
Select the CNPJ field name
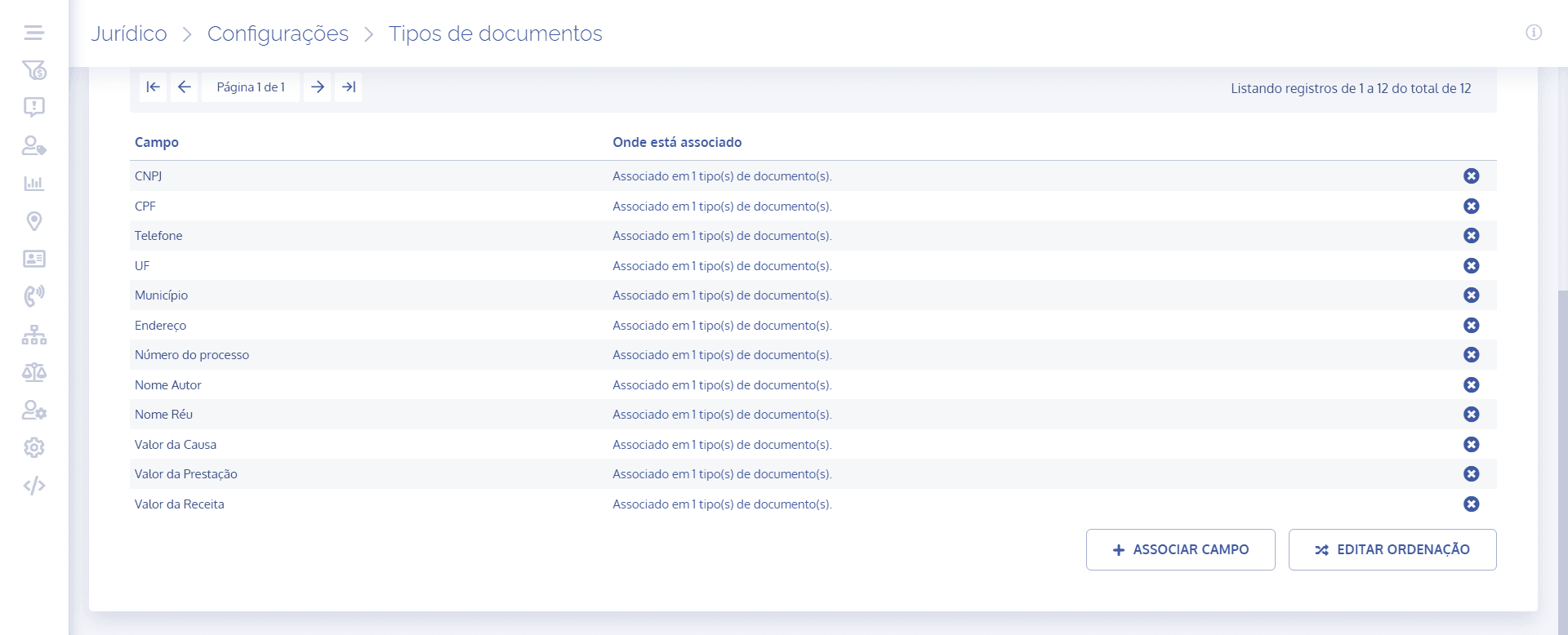click(x=148, y=175)
